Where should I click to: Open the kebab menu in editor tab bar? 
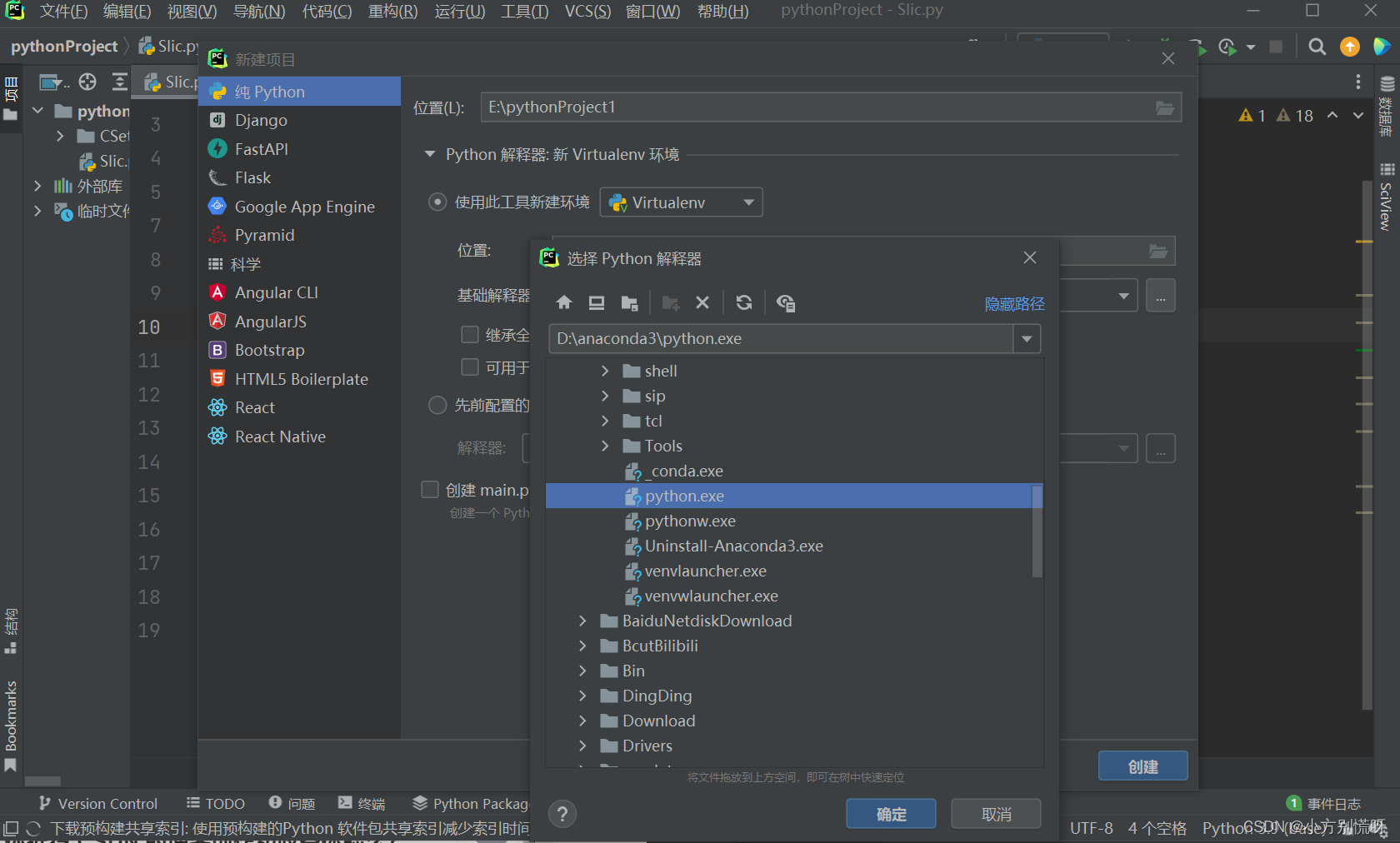tap(1358, 82)
